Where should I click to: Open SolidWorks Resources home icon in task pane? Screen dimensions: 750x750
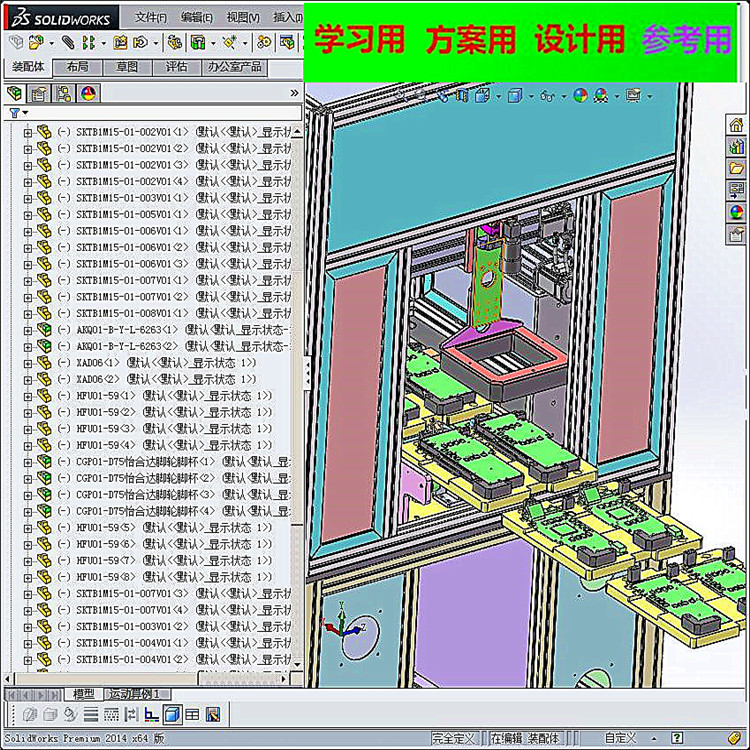tap(736, 125)
